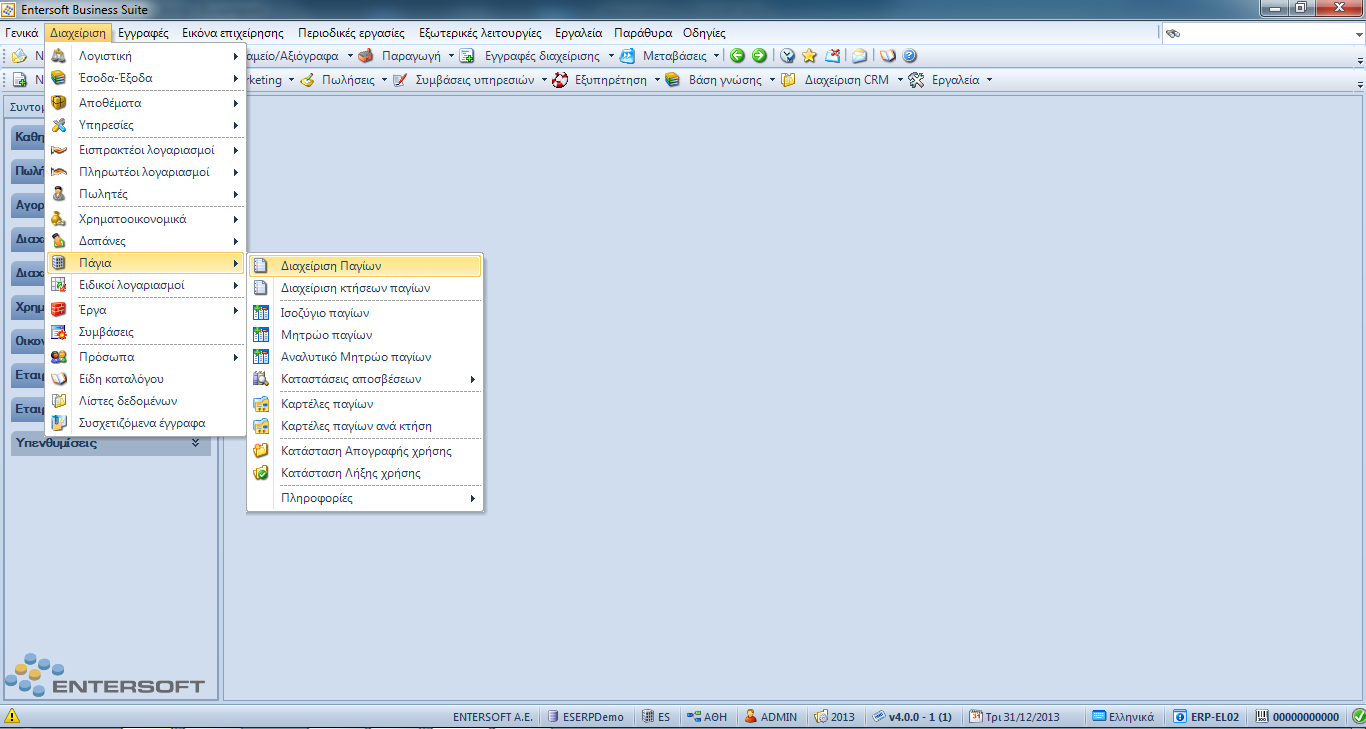Open the Εργαλεία menu in menu bar
The width and height of the screenshot is (1366, 729).
pyautogui.click(x=579, y=33)
